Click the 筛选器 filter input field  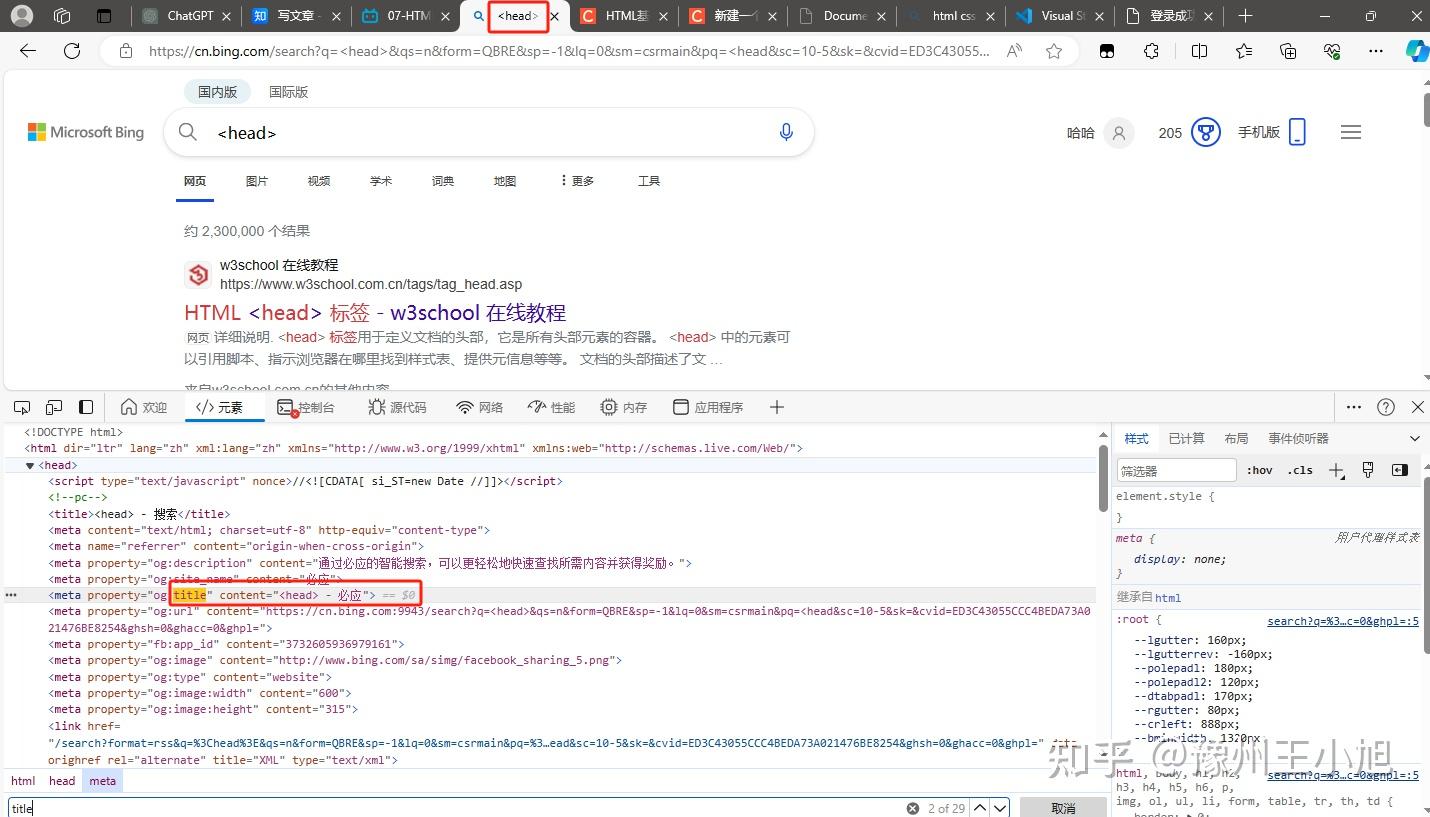click(1176, 470)
